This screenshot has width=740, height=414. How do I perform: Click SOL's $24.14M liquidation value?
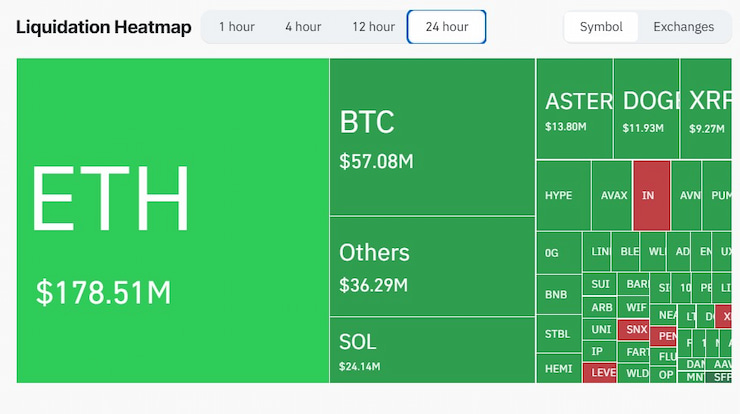[360, 366]
